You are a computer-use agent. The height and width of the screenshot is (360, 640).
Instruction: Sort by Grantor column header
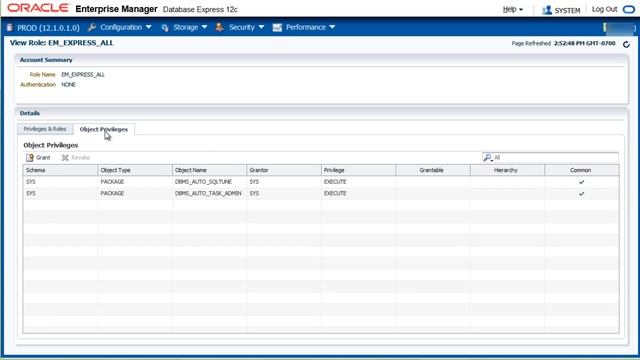point(284,170)
